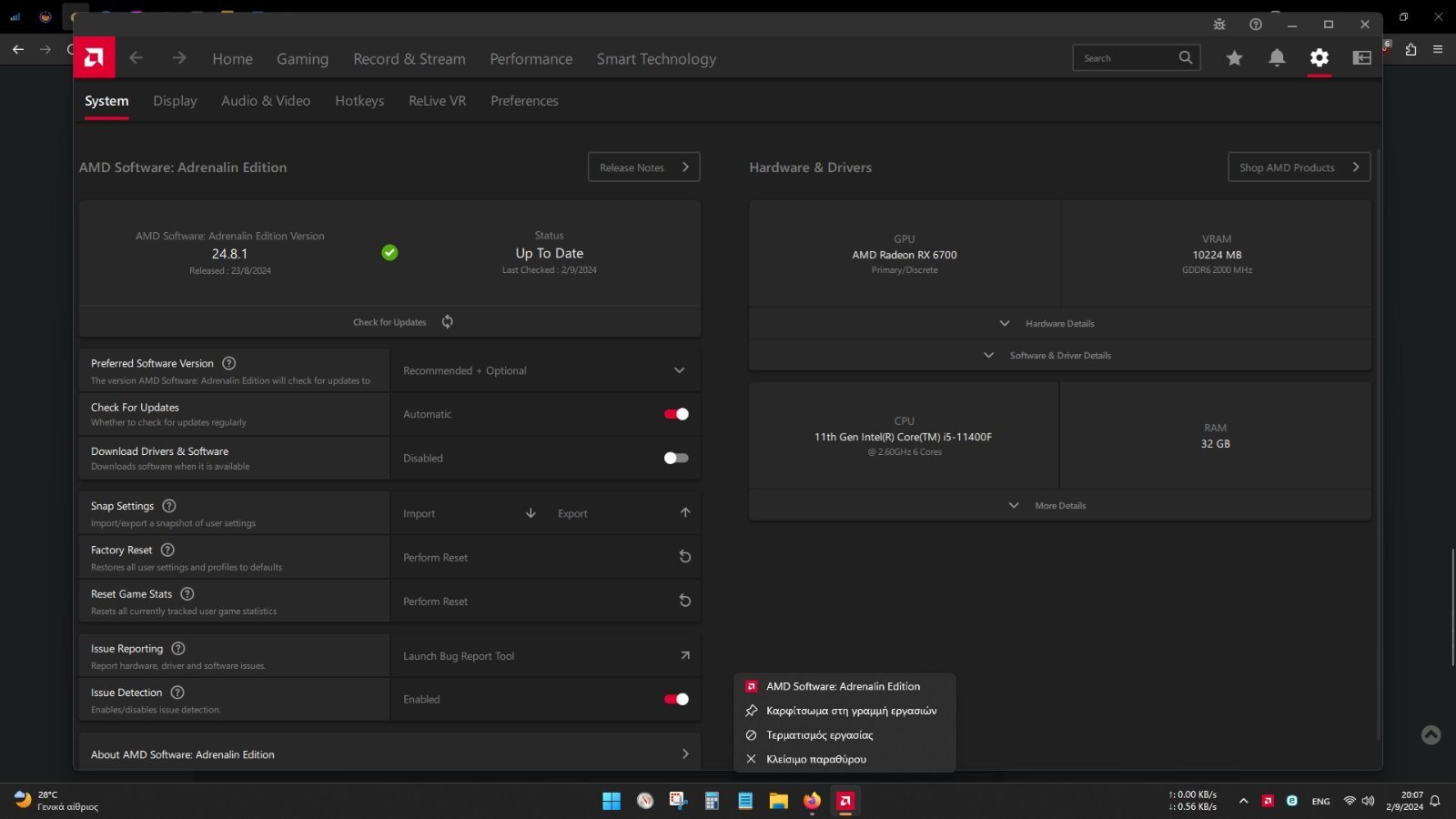1456x819 pixels.
Task: Open Gaming menu
Action: [302, 58]
